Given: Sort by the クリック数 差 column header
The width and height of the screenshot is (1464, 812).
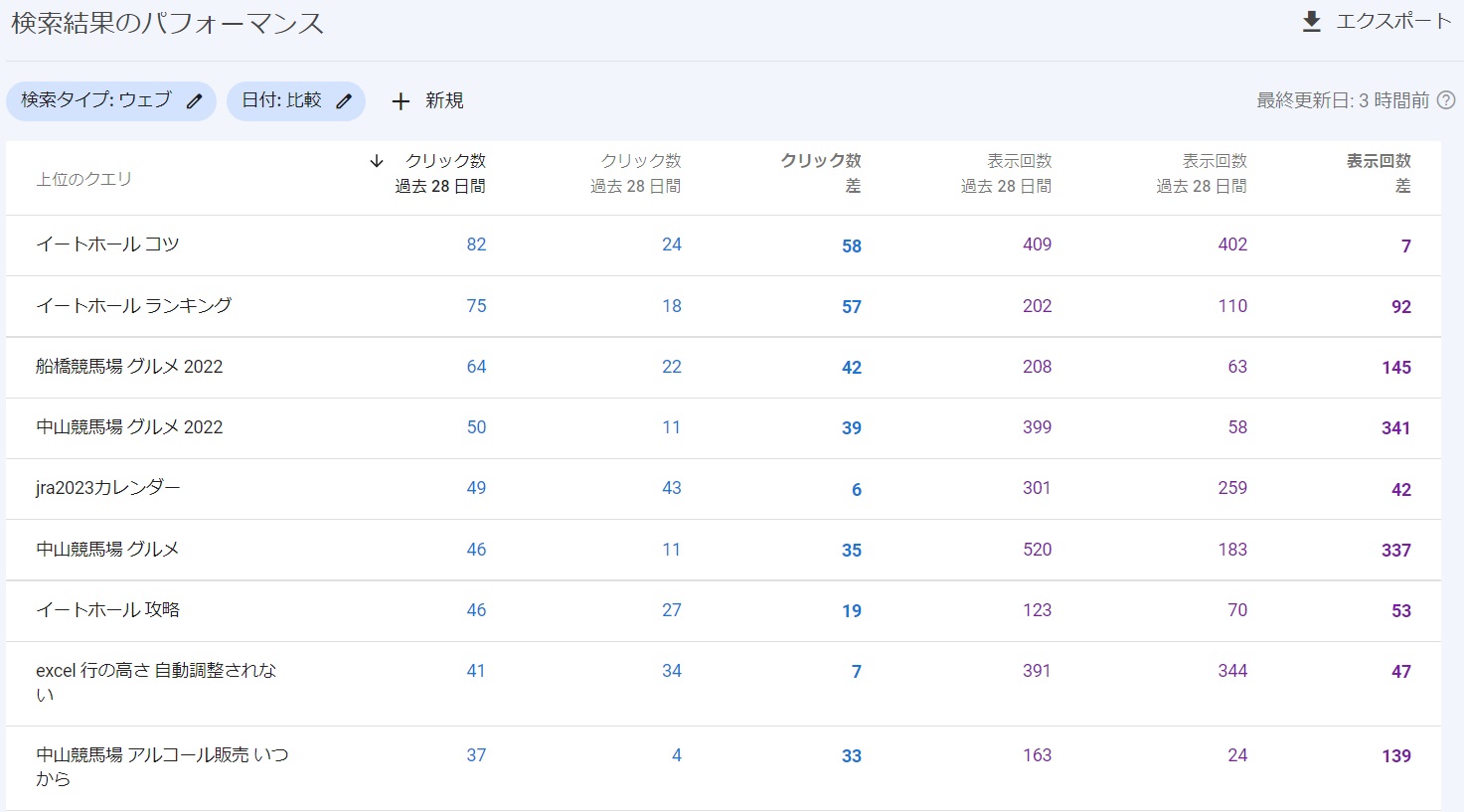Looking at the screenshot, I should coord(821,173).
